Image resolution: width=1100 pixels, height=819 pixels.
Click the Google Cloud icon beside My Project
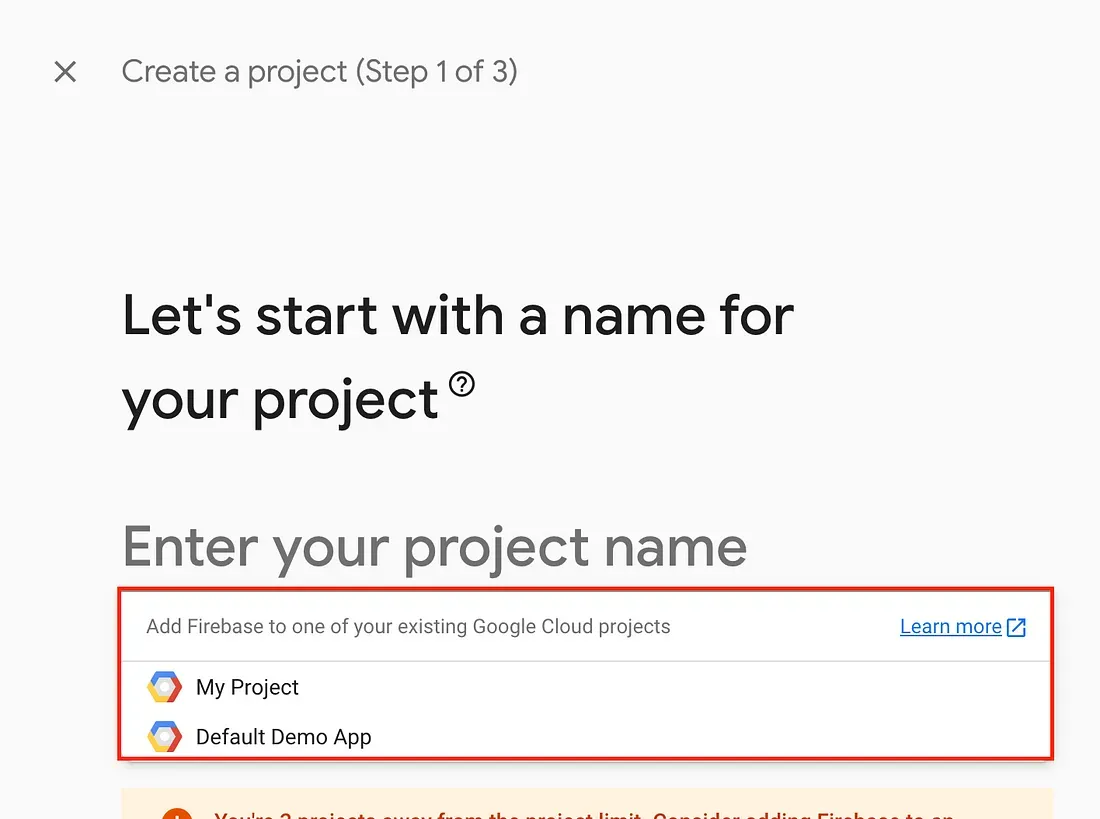(164, 687)
